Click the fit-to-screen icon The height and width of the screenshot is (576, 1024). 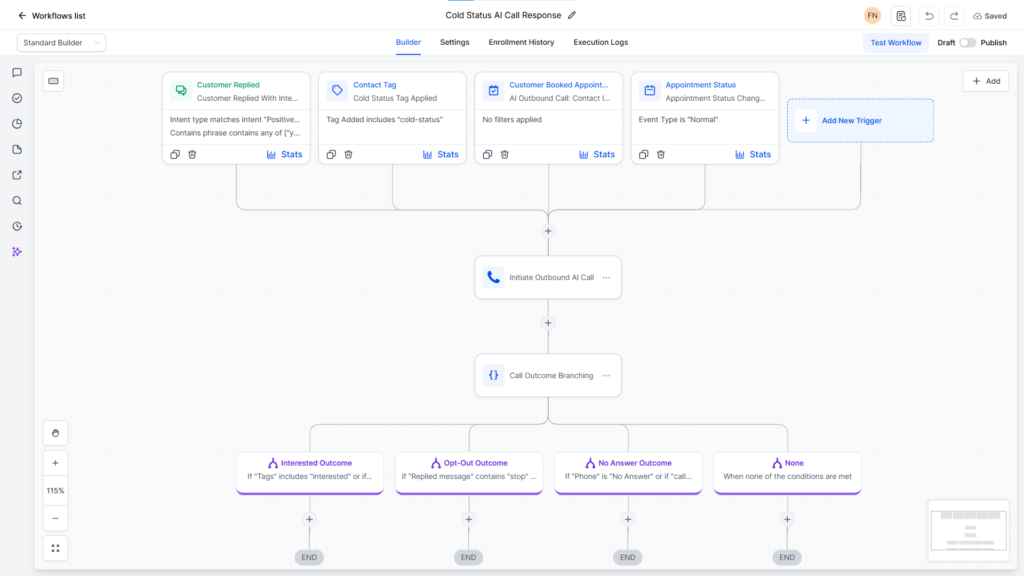56,549
